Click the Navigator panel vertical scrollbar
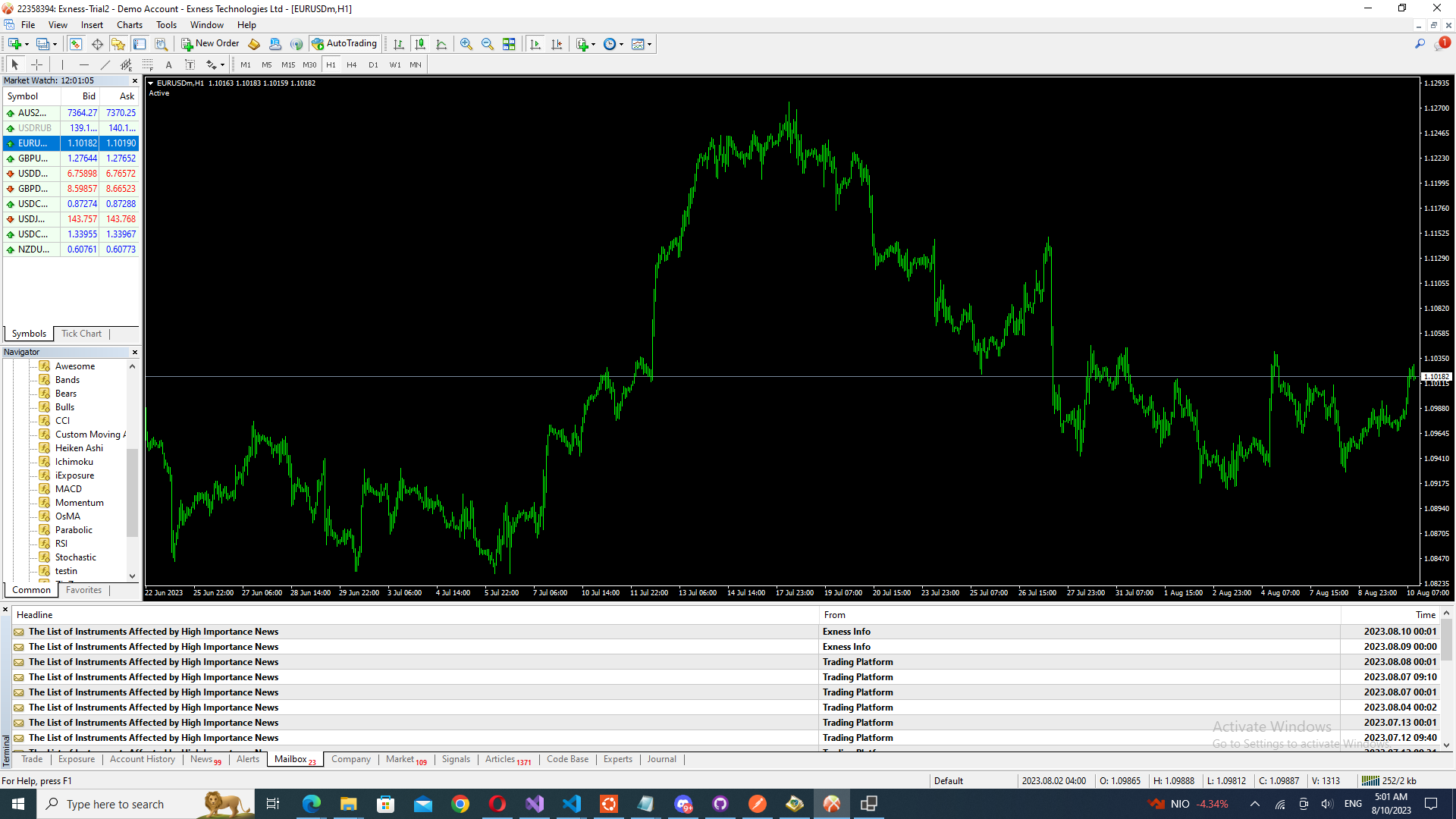Image resolution: width=1456 pixels, height=819 pixels. 132,493
